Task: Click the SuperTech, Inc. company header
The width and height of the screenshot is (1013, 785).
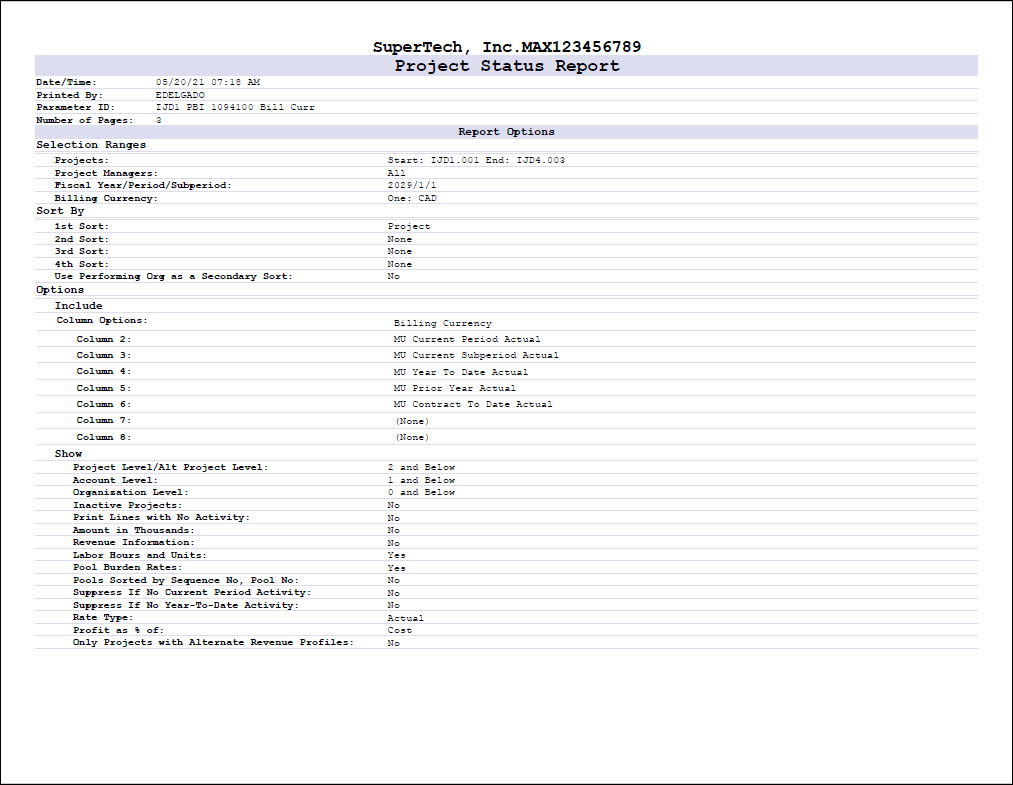Action: pos(506,47)
